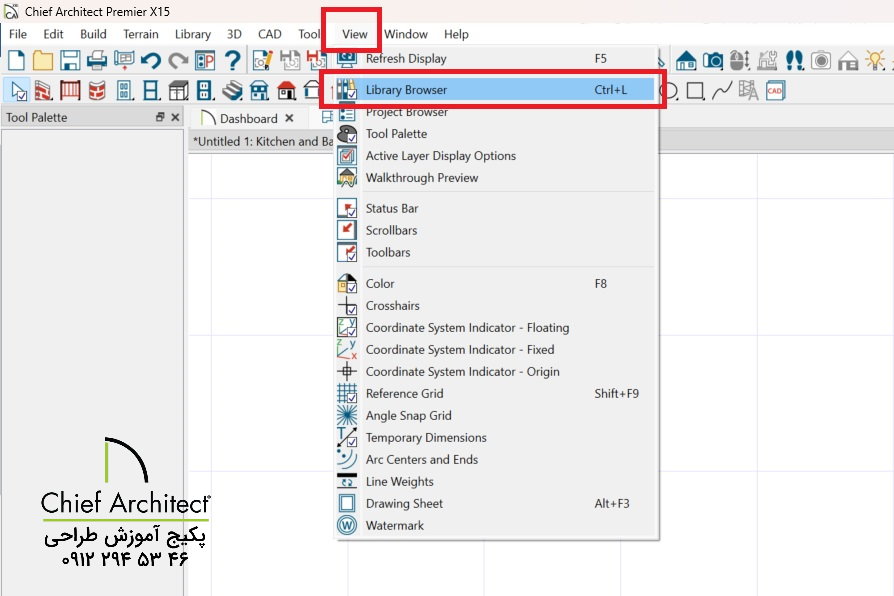Click the camera-with-pencil toolbar icon
This screenshot has height=596, width=894.
(x=263, y=60)
